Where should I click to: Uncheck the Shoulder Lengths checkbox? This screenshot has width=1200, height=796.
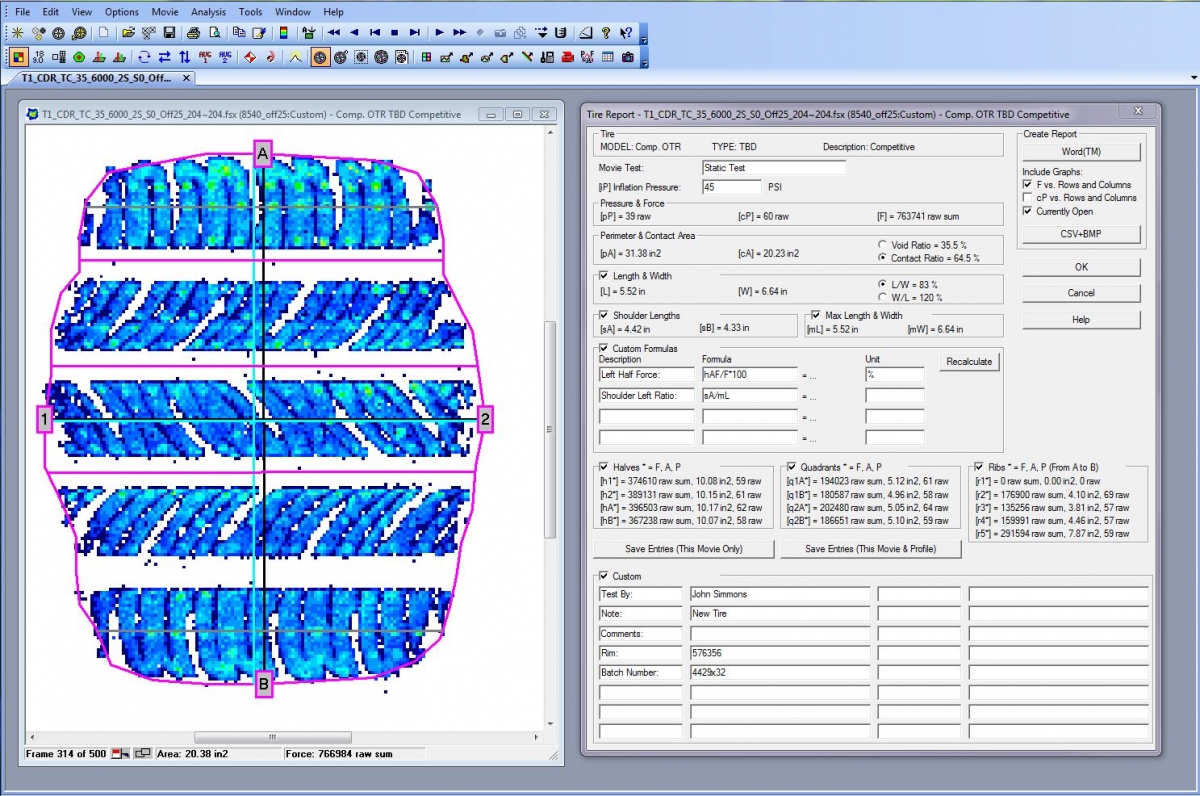coord(603,315)
